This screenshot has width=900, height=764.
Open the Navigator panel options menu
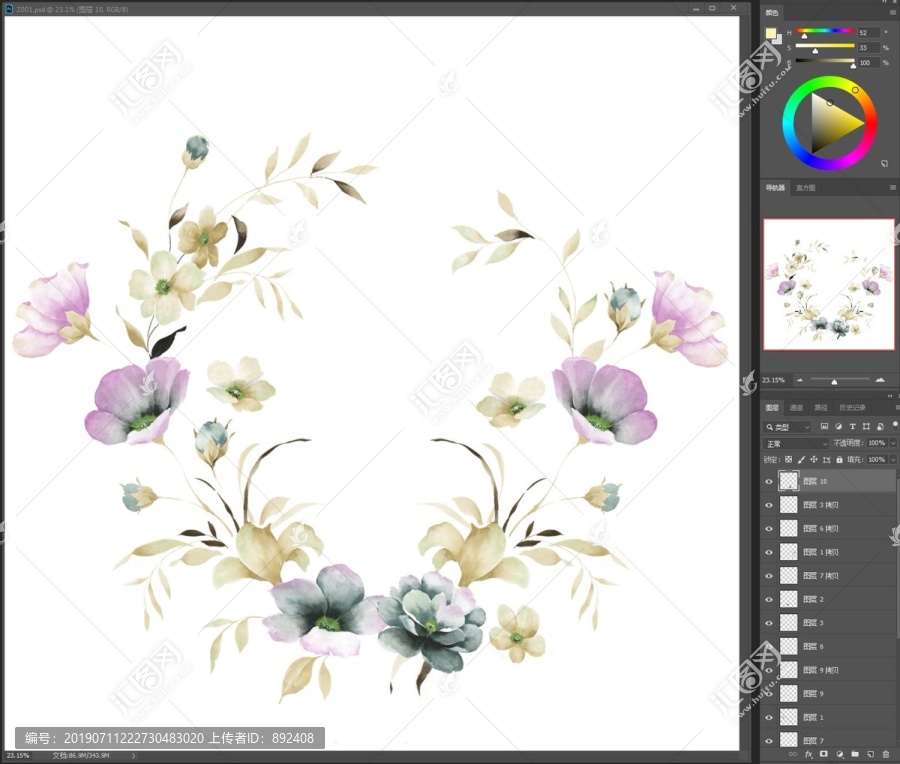893,187
